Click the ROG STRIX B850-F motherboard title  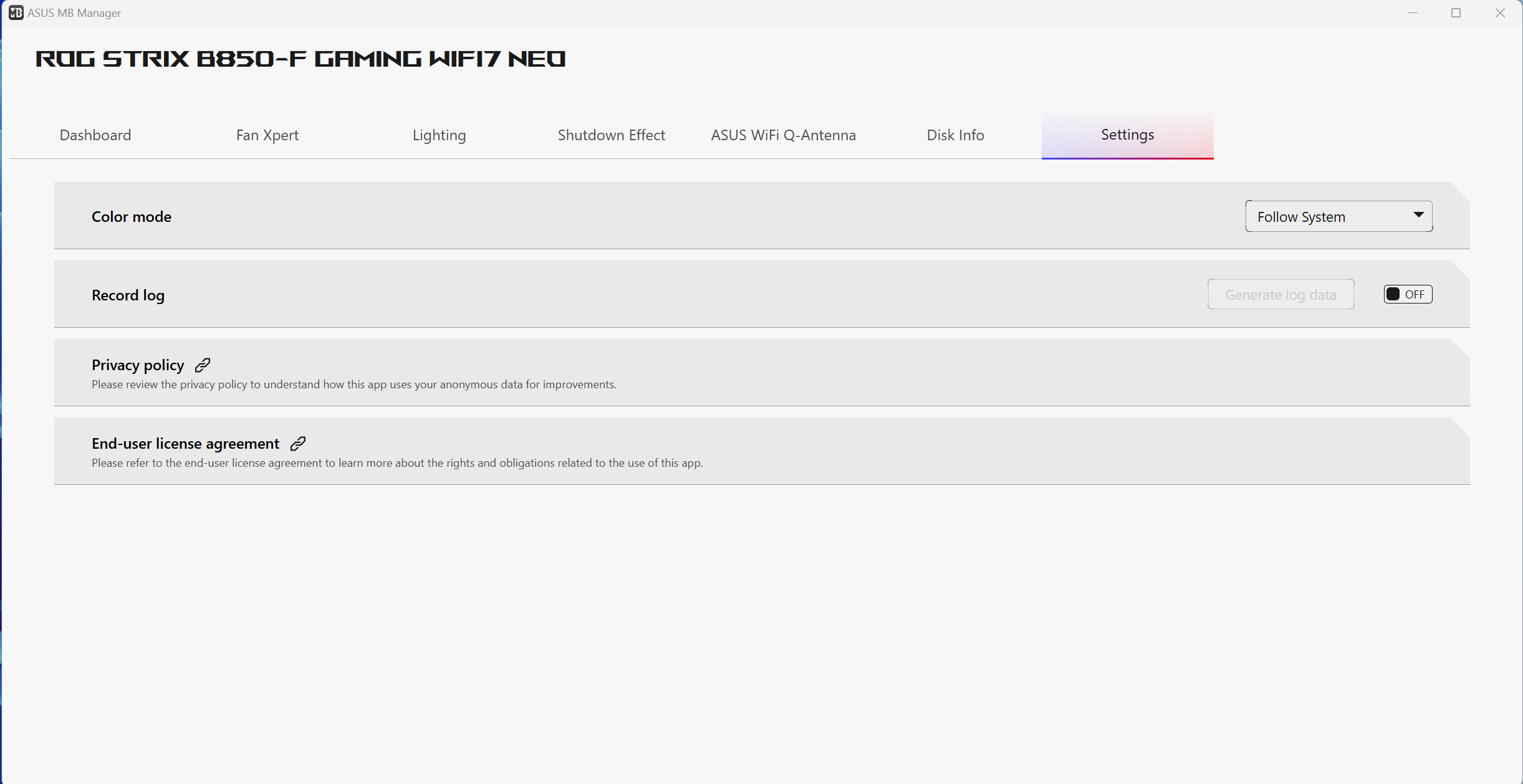coord(300,59)
